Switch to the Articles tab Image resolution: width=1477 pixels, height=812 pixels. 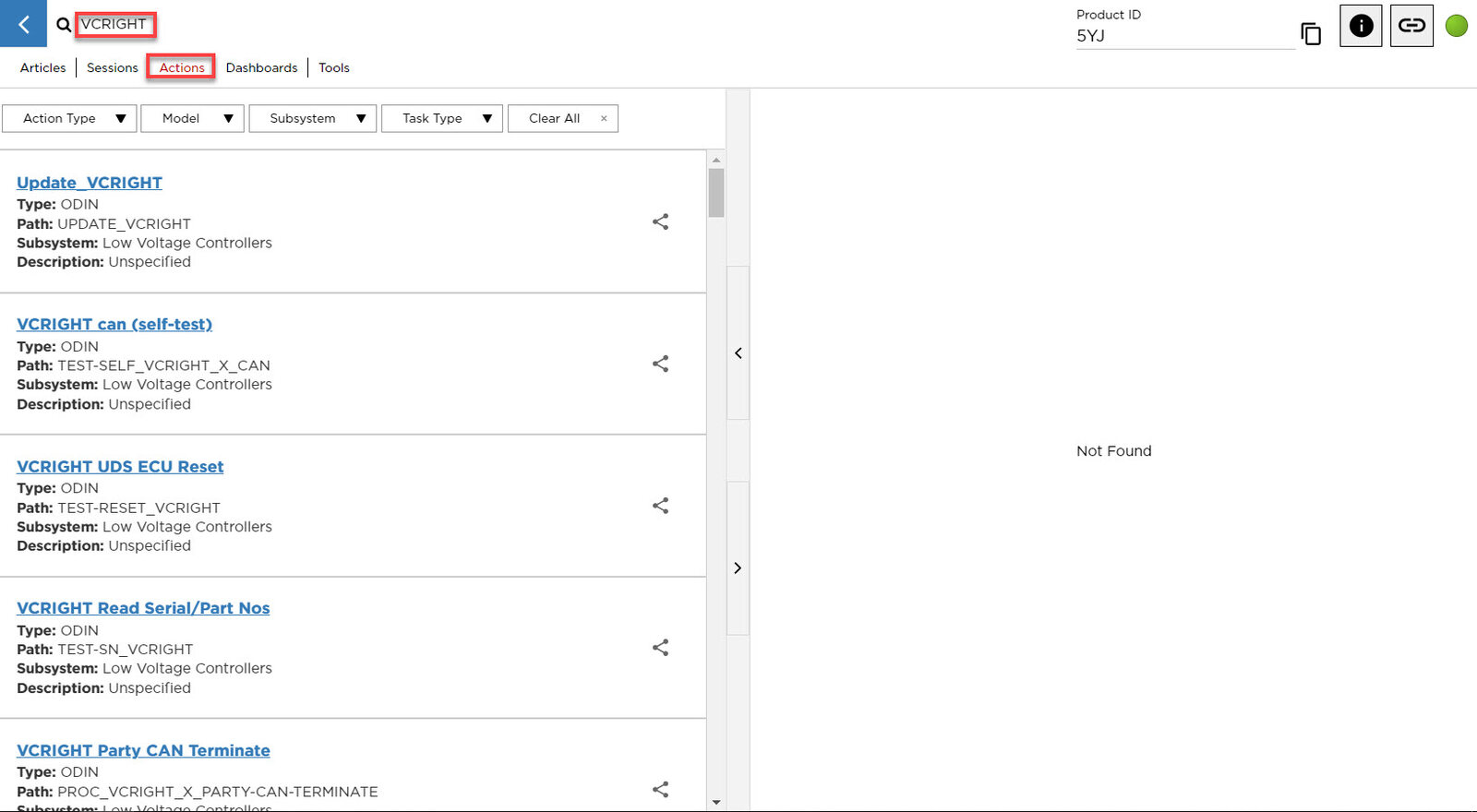pos(42,67)
